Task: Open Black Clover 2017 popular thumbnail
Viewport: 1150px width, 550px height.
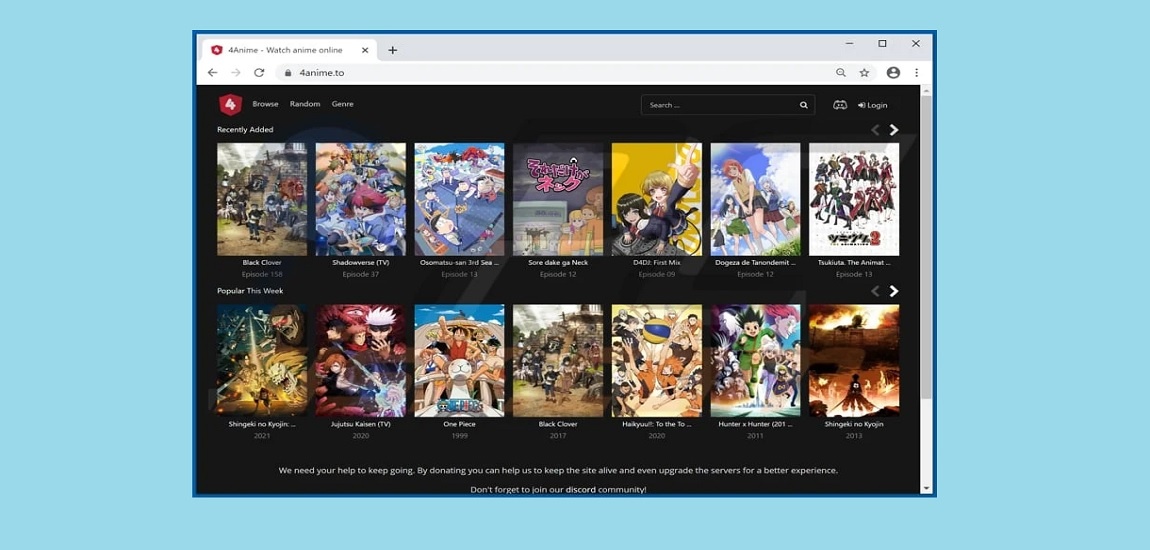Action: [x=558, y=361]
